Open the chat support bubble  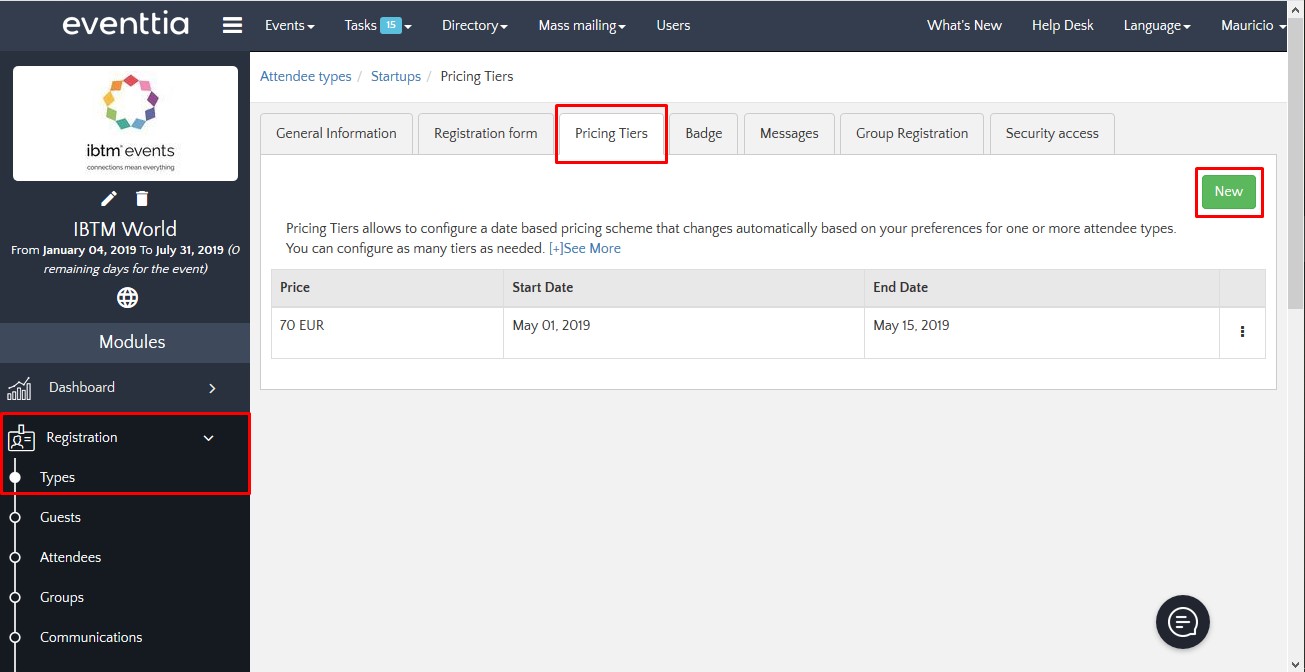tap(1182, 623)
